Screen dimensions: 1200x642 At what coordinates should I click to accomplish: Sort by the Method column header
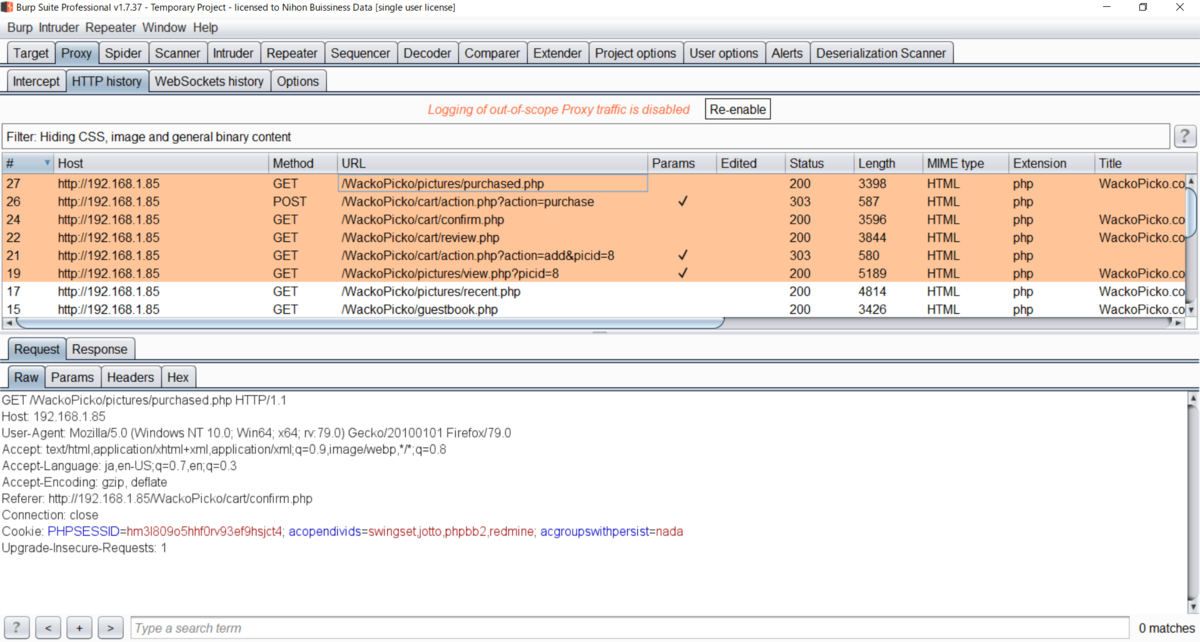tap(303, 163)
